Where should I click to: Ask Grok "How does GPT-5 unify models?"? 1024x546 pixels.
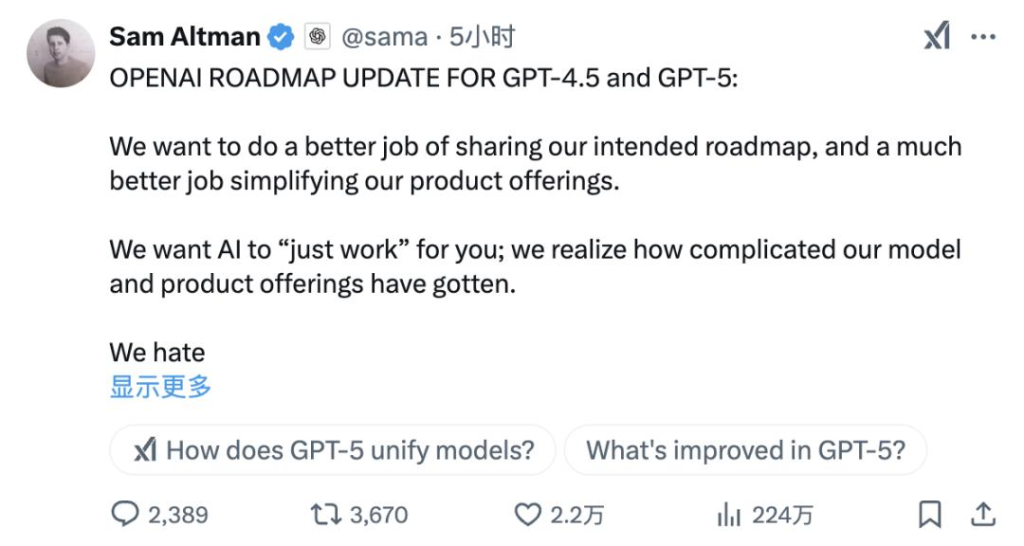333,450
